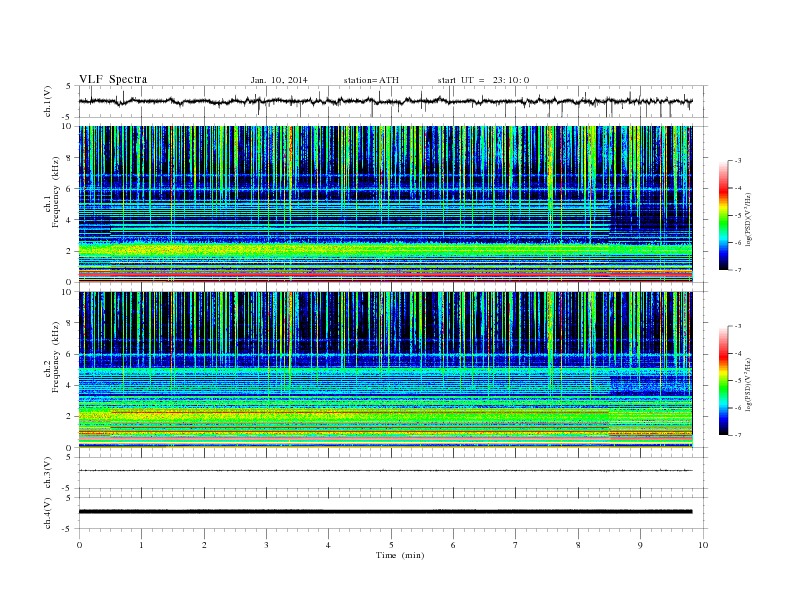Click inside the ch.1 spectrogram panel
This screenshot has height=612, width=792.
[385, 204]
